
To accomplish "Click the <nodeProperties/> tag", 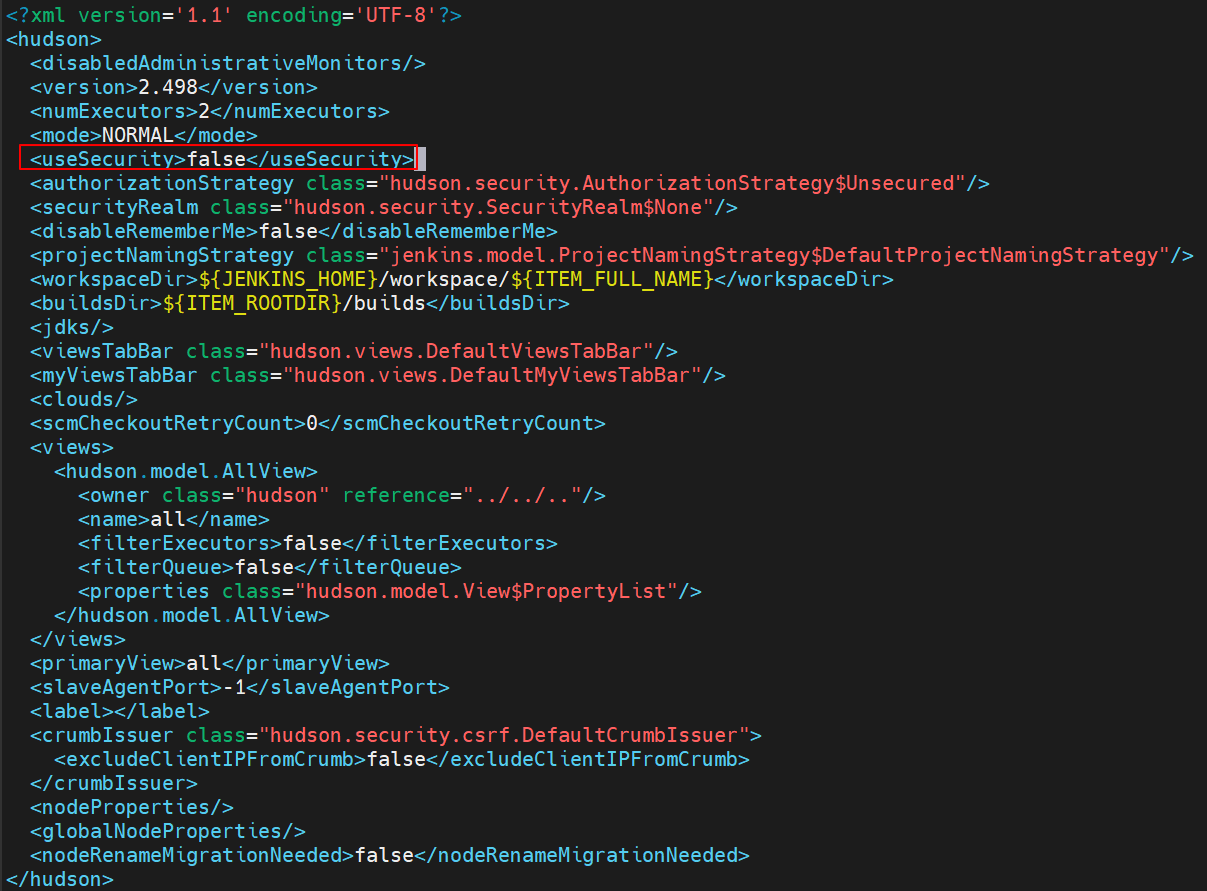I will click(x=132, y=807).
